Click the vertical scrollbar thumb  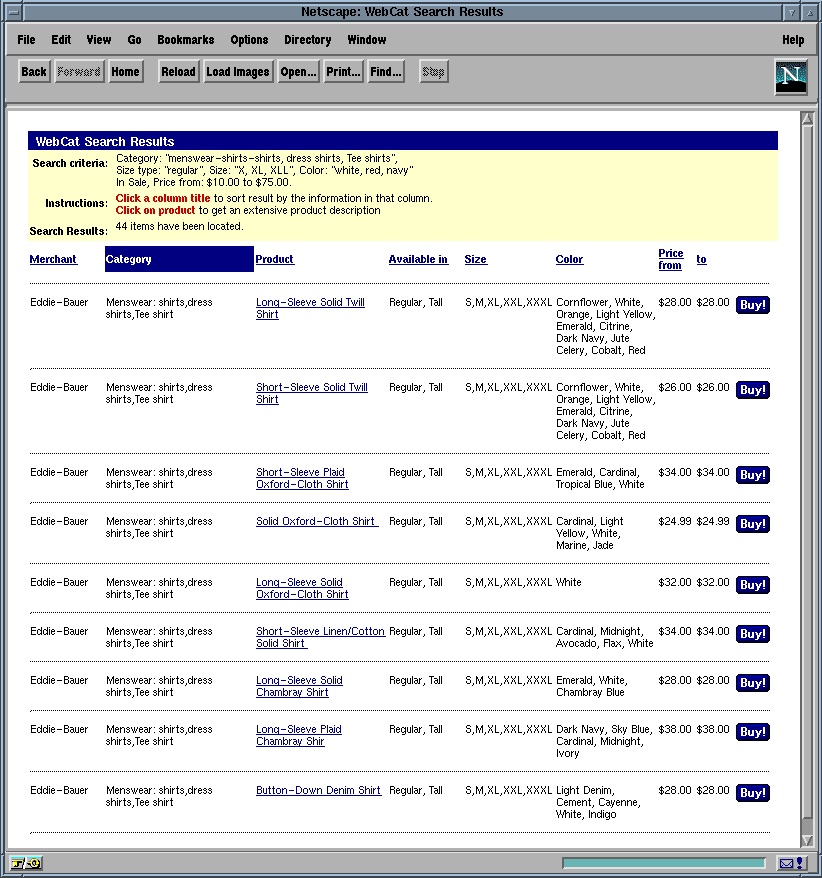pos(807,472)
